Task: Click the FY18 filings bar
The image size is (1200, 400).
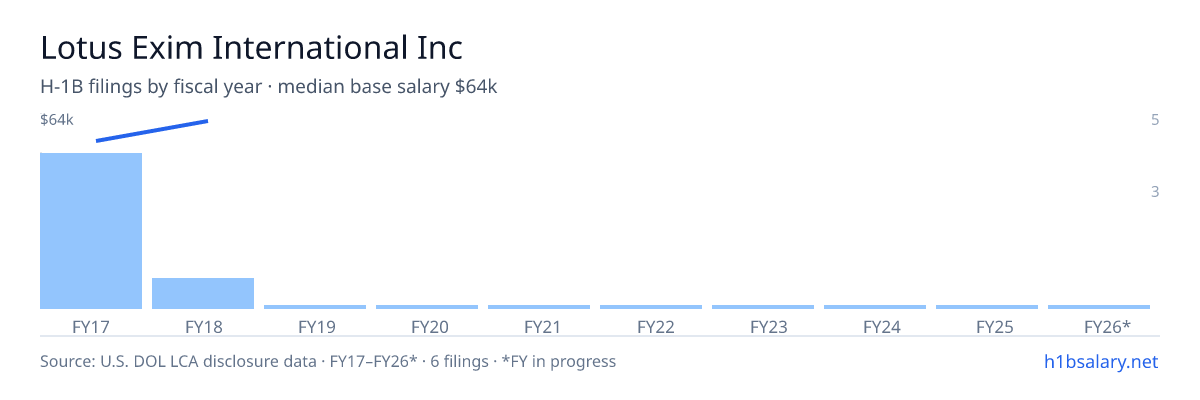Action: pyautogui.click(x=203, y=293)
